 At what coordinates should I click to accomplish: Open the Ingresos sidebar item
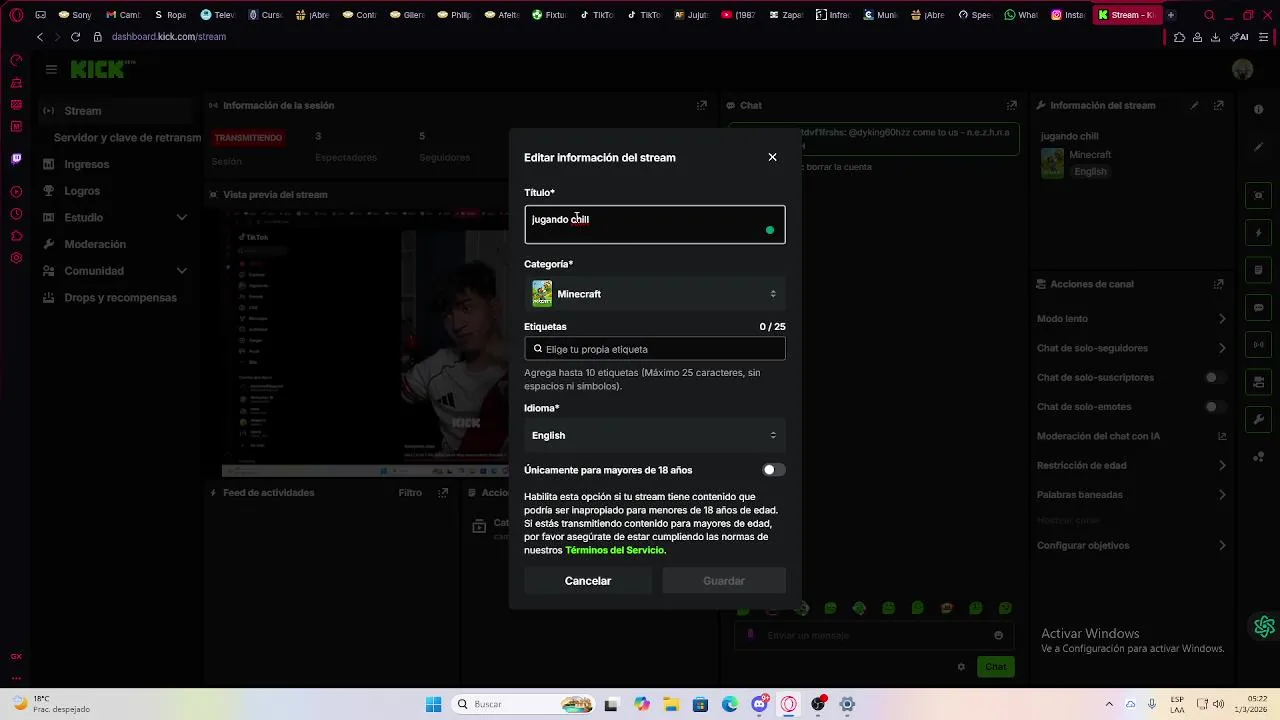(x=87, y=164)
